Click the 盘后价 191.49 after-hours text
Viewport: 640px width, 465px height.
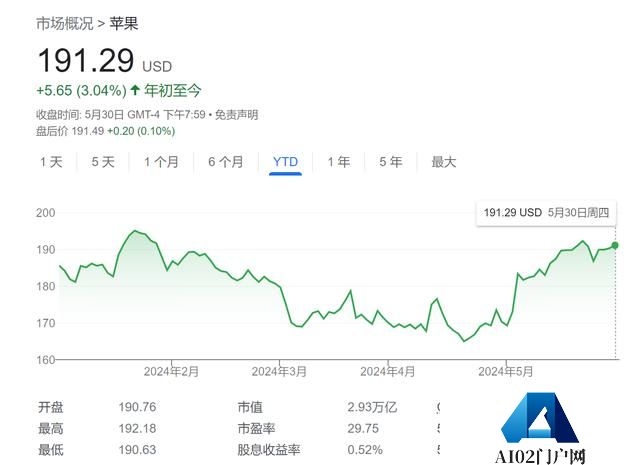pyautogui.click(x=70, y=131)
